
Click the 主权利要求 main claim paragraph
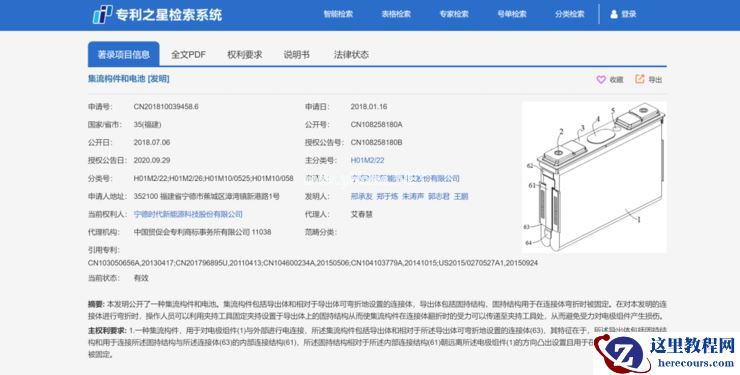tap(377, 342)
